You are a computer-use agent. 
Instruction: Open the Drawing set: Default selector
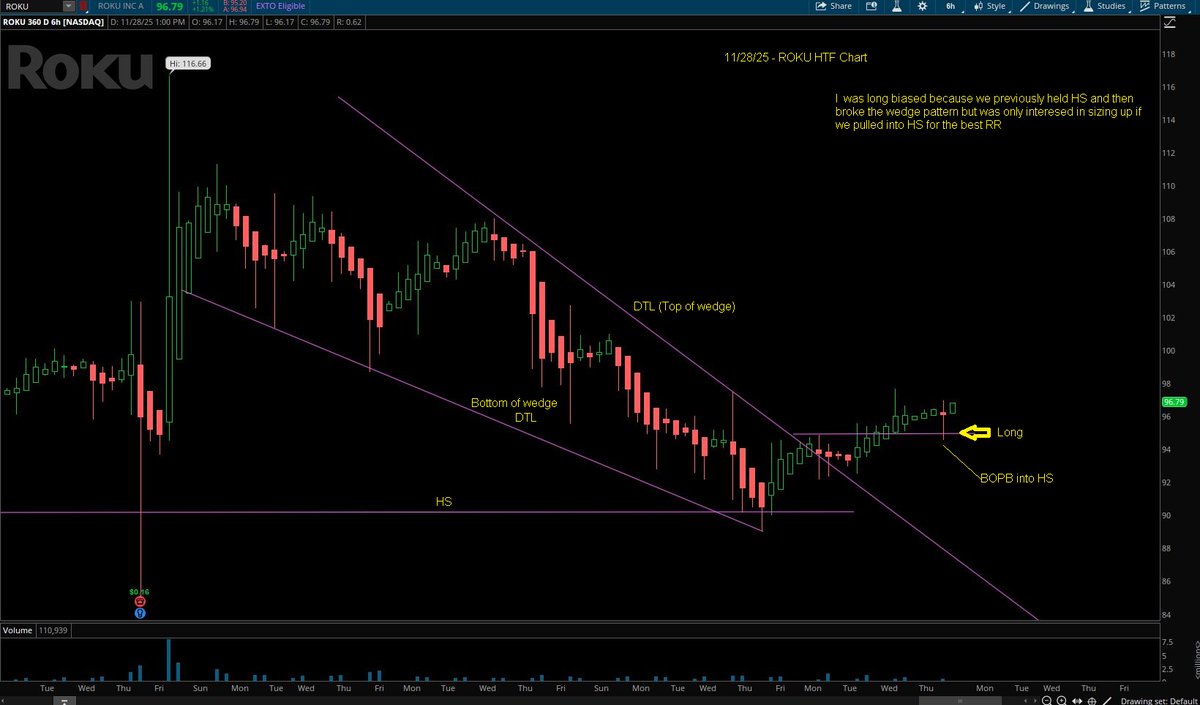[x=1159, y=701]
